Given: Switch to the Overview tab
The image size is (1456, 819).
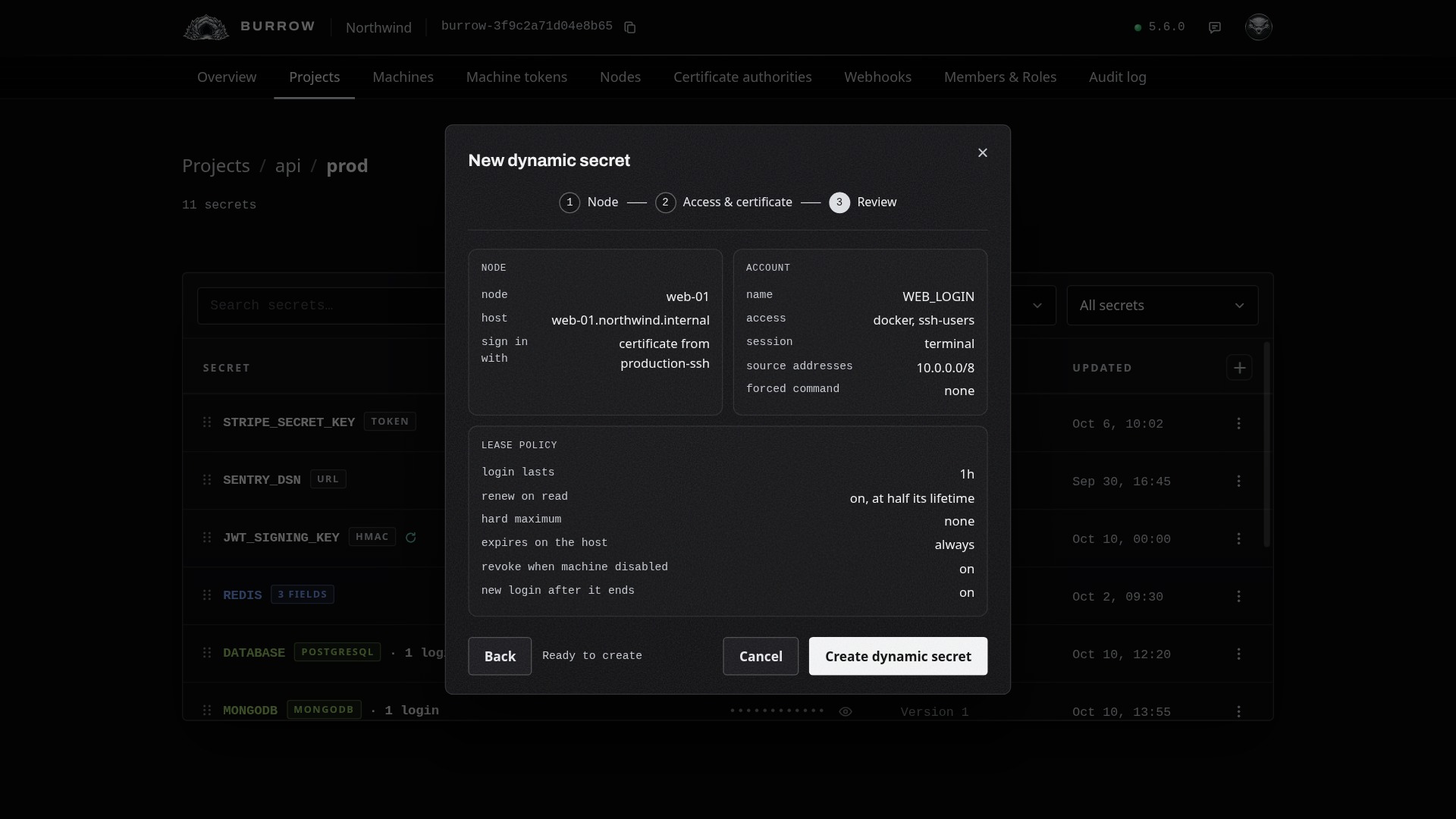Looking at the screenshot, I should (x=227, y=77).
